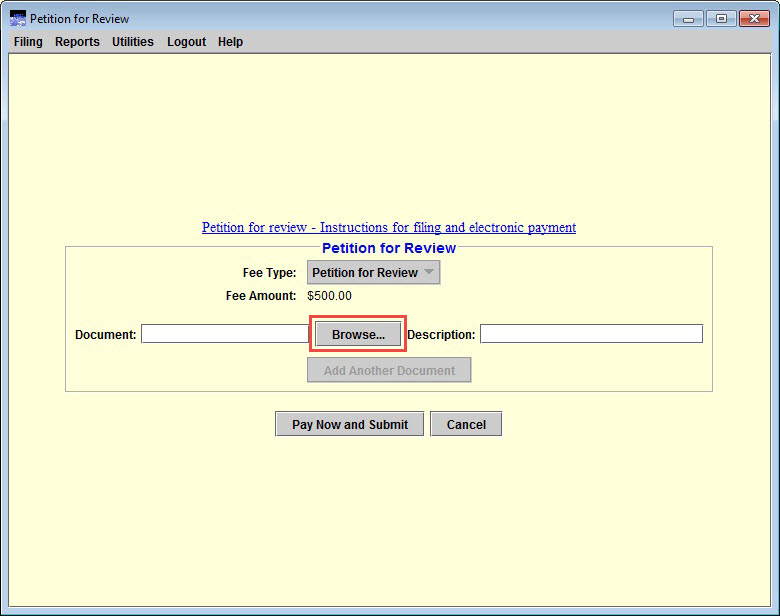780x616 pixels.
Task: Cancel the petition filing
Action: [x=466, y=424]
